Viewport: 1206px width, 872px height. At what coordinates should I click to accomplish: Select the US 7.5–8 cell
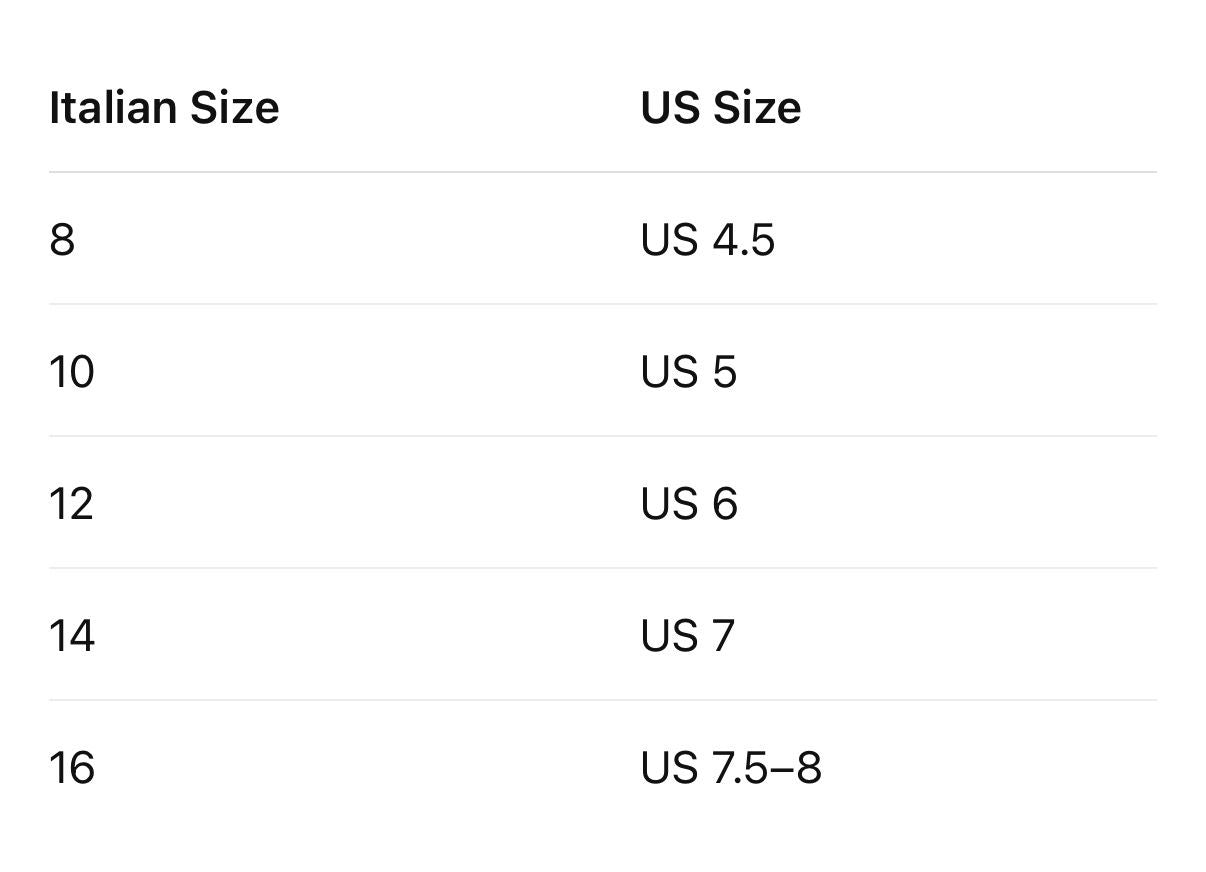(731, 768)
